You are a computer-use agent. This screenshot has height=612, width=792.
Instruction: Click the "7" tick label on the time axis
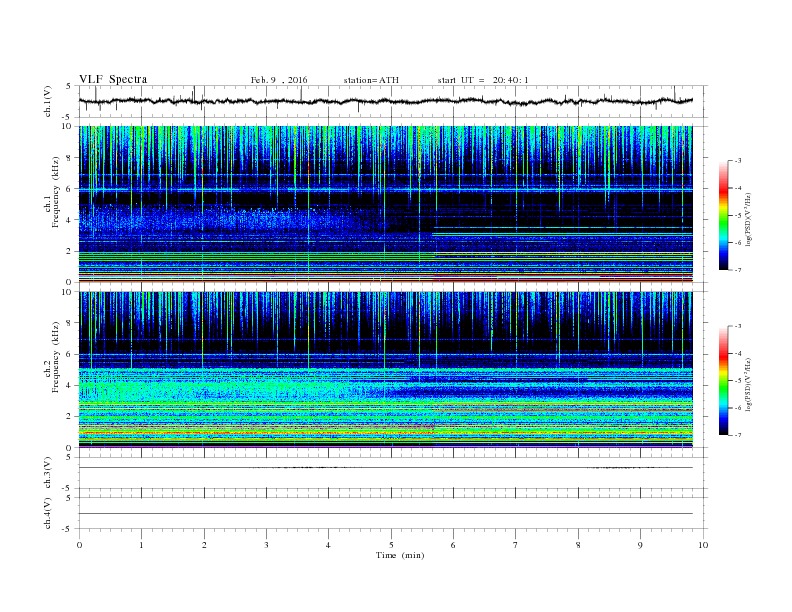(x=516, y=545)
